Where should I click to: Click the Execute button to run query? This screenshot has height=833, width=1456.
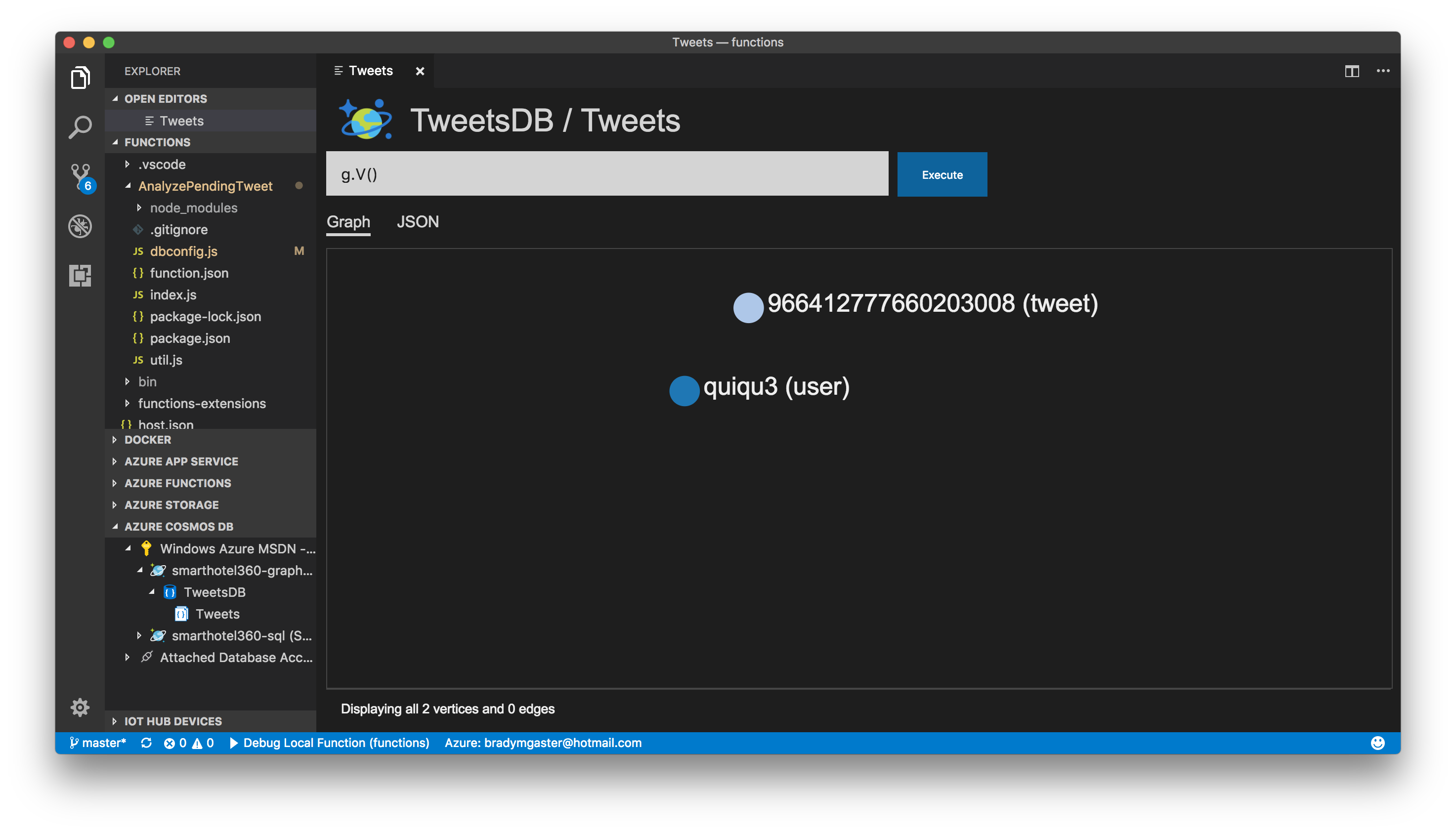click(942, 174)
